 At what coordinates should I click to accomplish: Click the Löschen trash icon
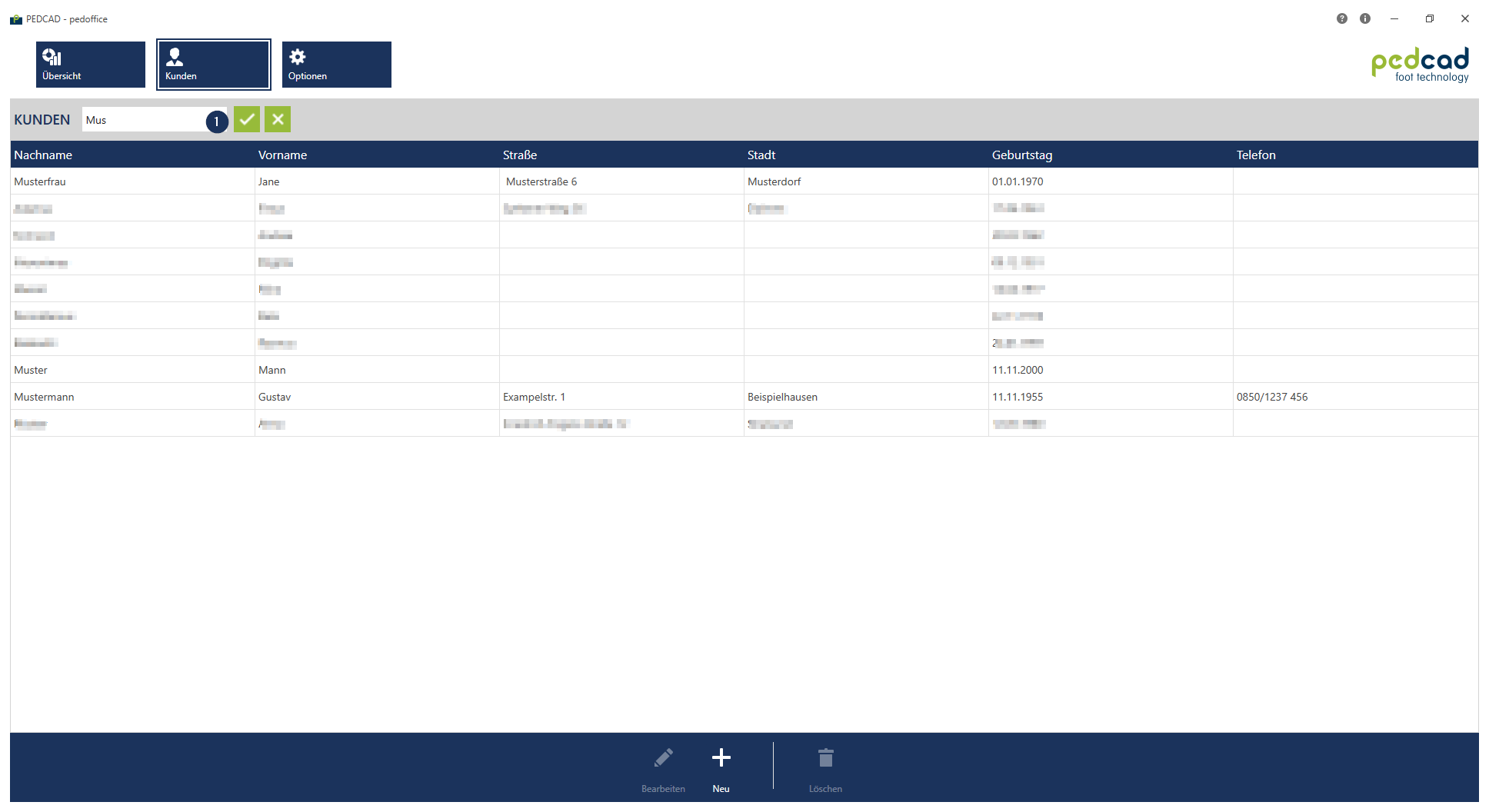point(825,759)
